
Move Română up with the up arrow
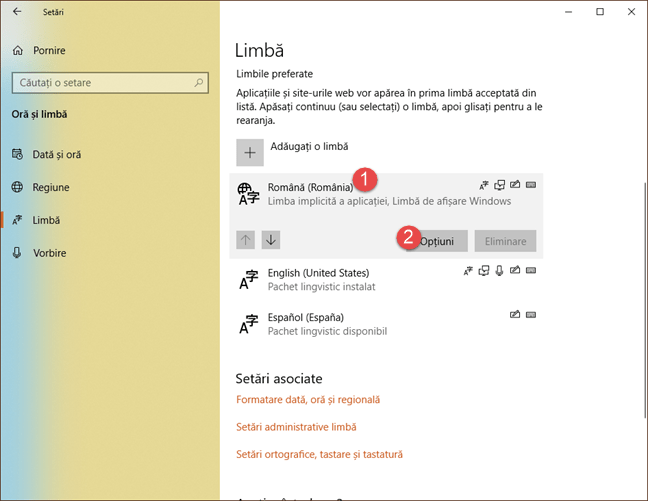pyautogui.click(x=245, y=240)
